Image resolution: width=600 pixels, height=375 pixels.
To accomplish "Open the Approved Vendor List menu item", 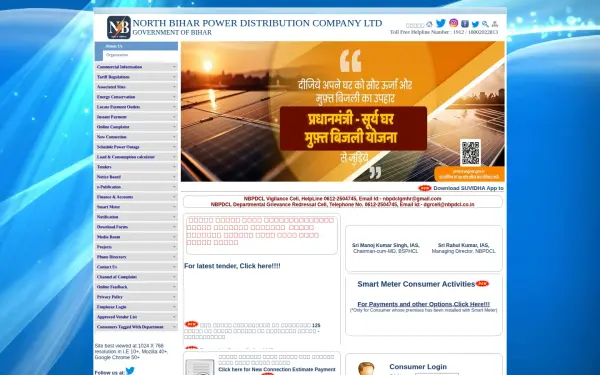I will (136, 317).
